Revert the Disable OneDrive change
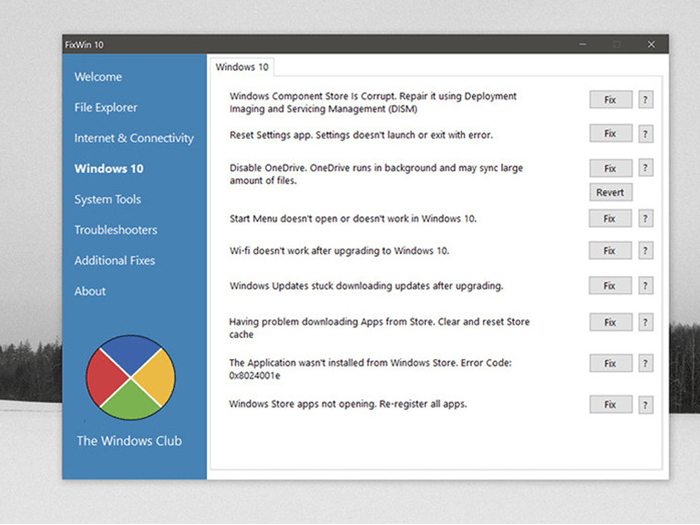 coord(611,192)
